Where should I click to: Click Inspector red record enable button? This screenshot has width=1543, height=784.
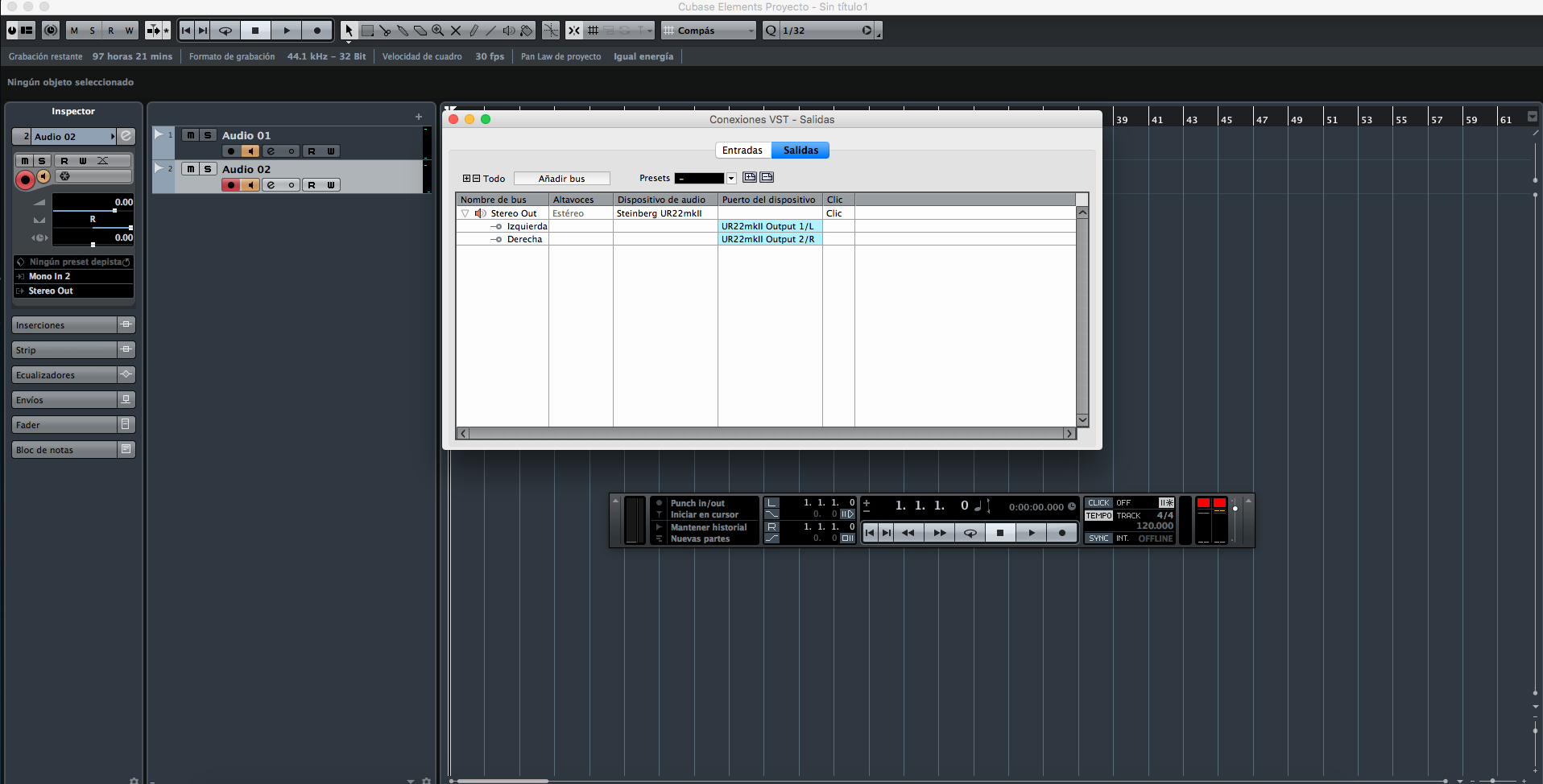coord(25,179)
